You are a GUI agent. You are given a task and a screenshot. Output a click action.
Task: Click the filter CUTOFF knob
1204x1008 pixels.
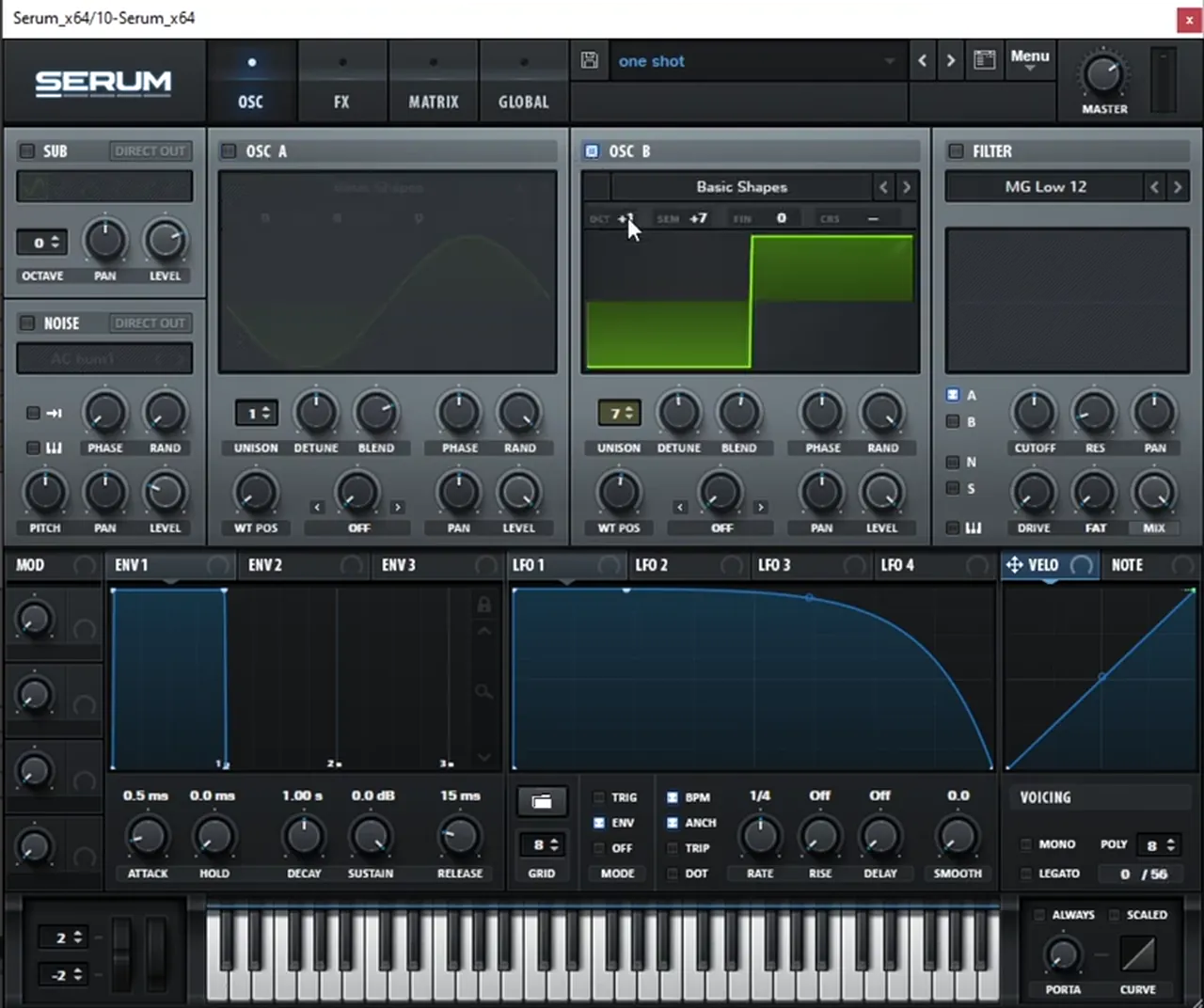[x=1034, y=412]
